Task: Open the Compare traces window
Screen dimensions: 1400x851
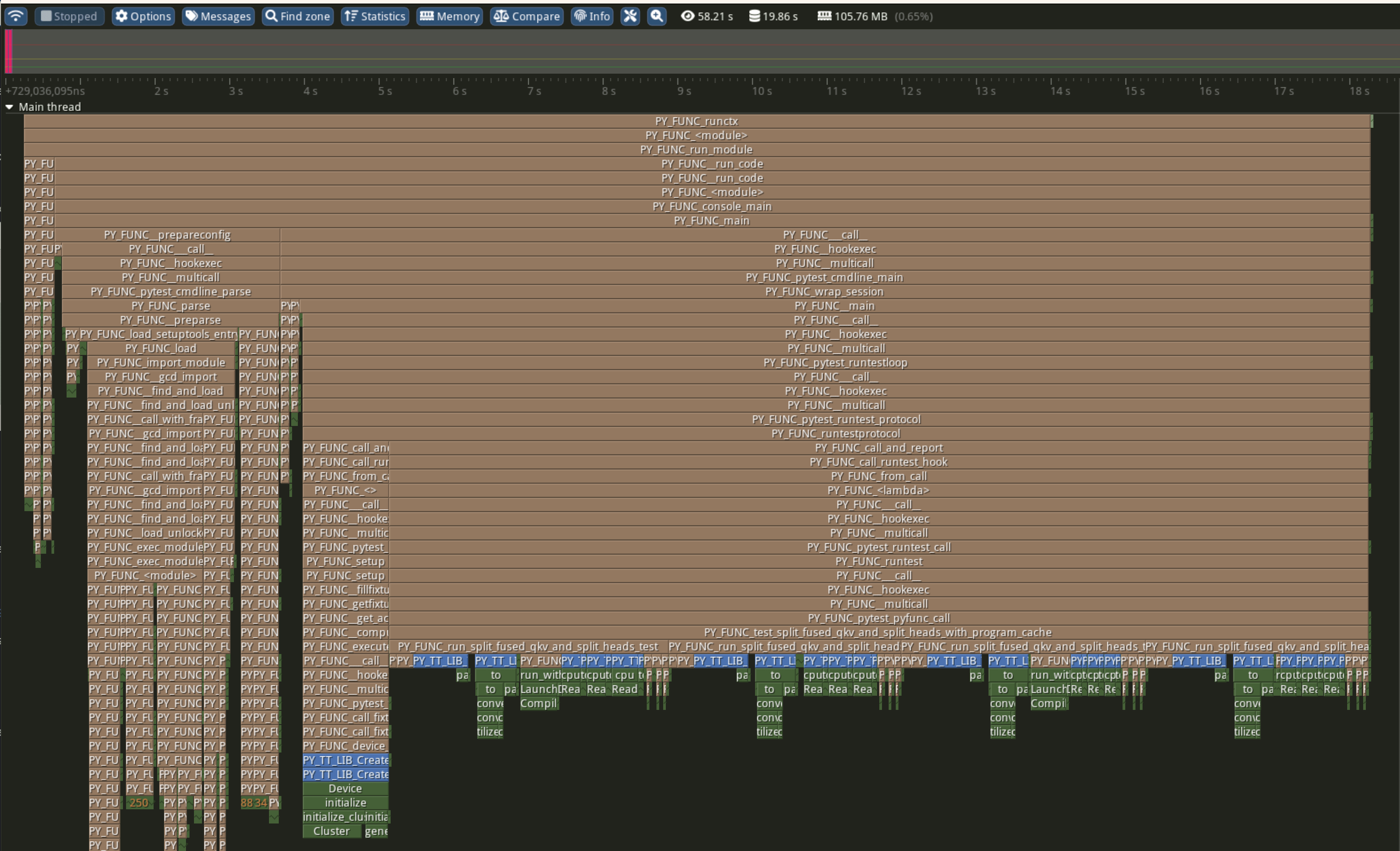Action: click(x=526, y=16)
